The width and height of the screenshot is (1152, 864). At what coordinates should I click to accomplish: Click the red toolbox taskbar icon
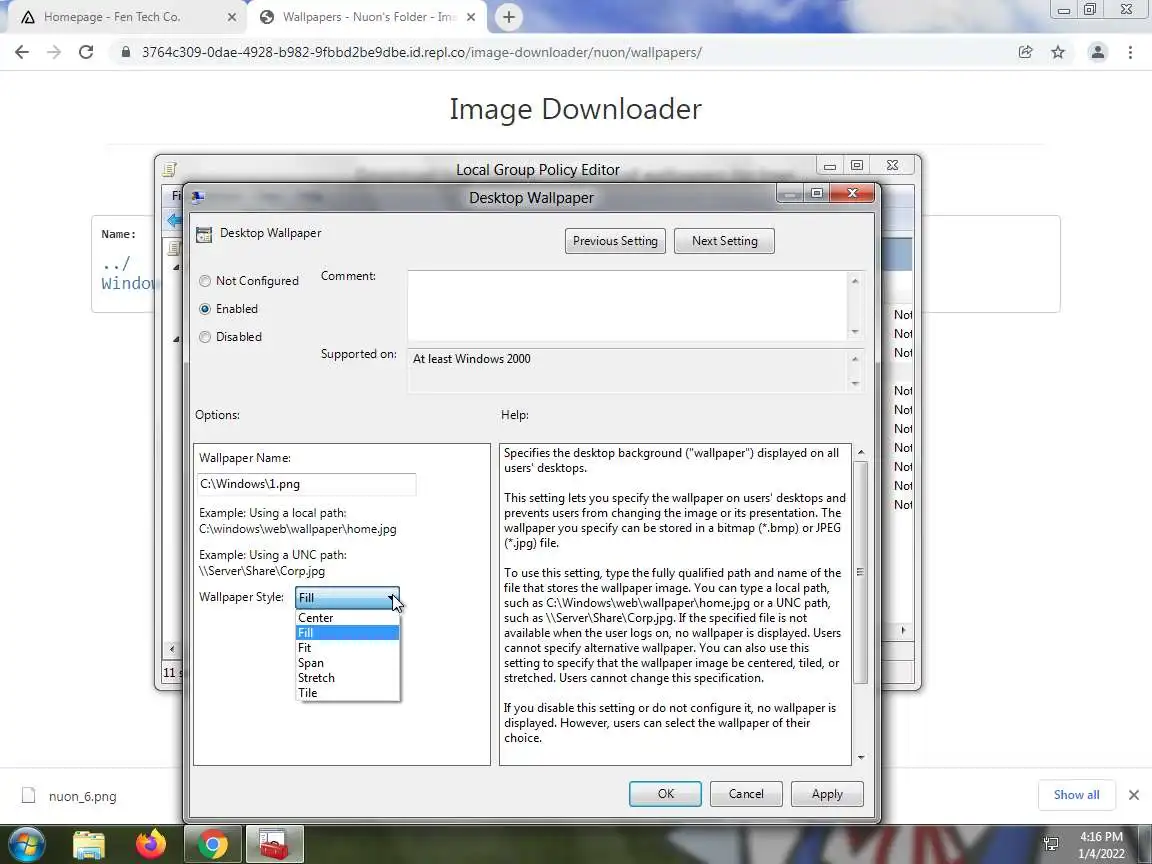[x=273, y=845]
